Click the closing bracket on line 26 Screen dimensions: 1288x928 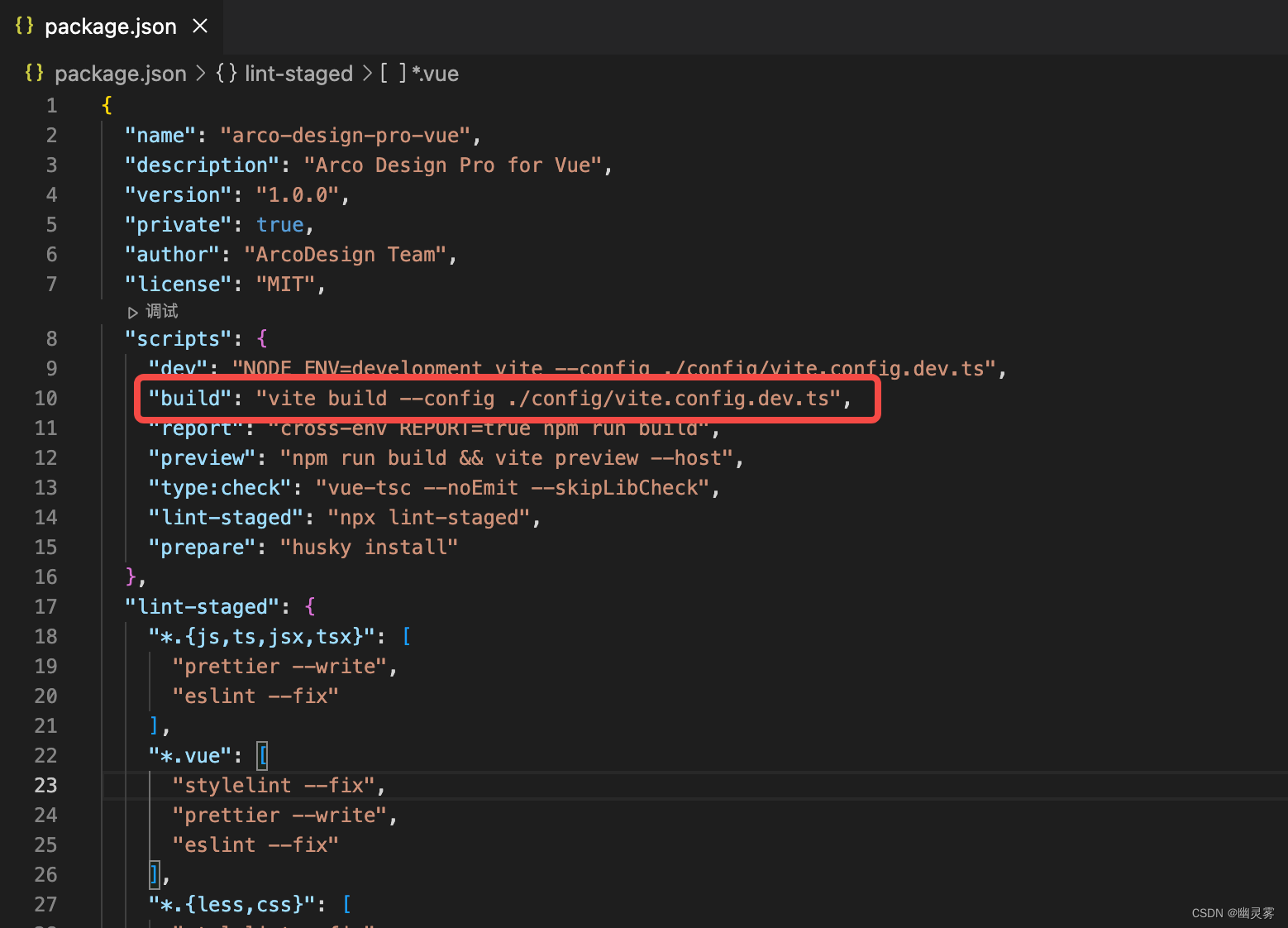tap(155, 874)
